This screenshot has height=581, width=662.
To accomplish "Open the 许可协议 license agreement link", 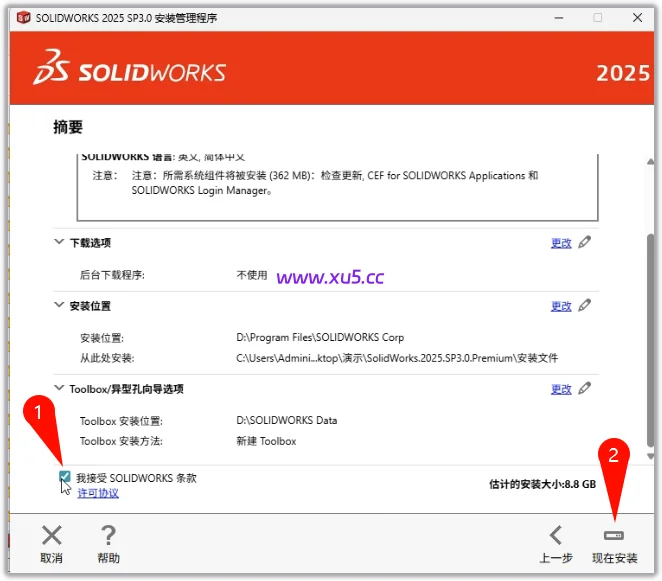I will pyautogui.click(x=98, y=493).
